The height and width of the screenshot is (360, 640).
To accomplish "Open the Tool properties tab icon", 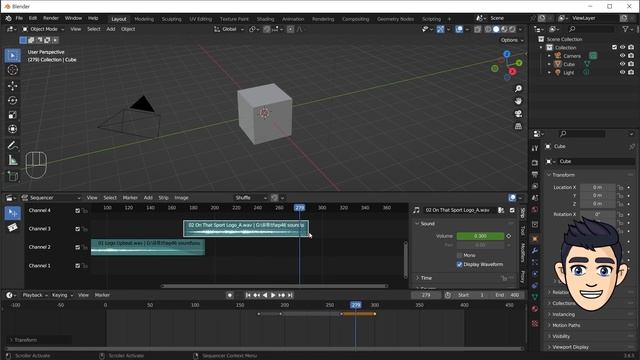I will 535,149.
